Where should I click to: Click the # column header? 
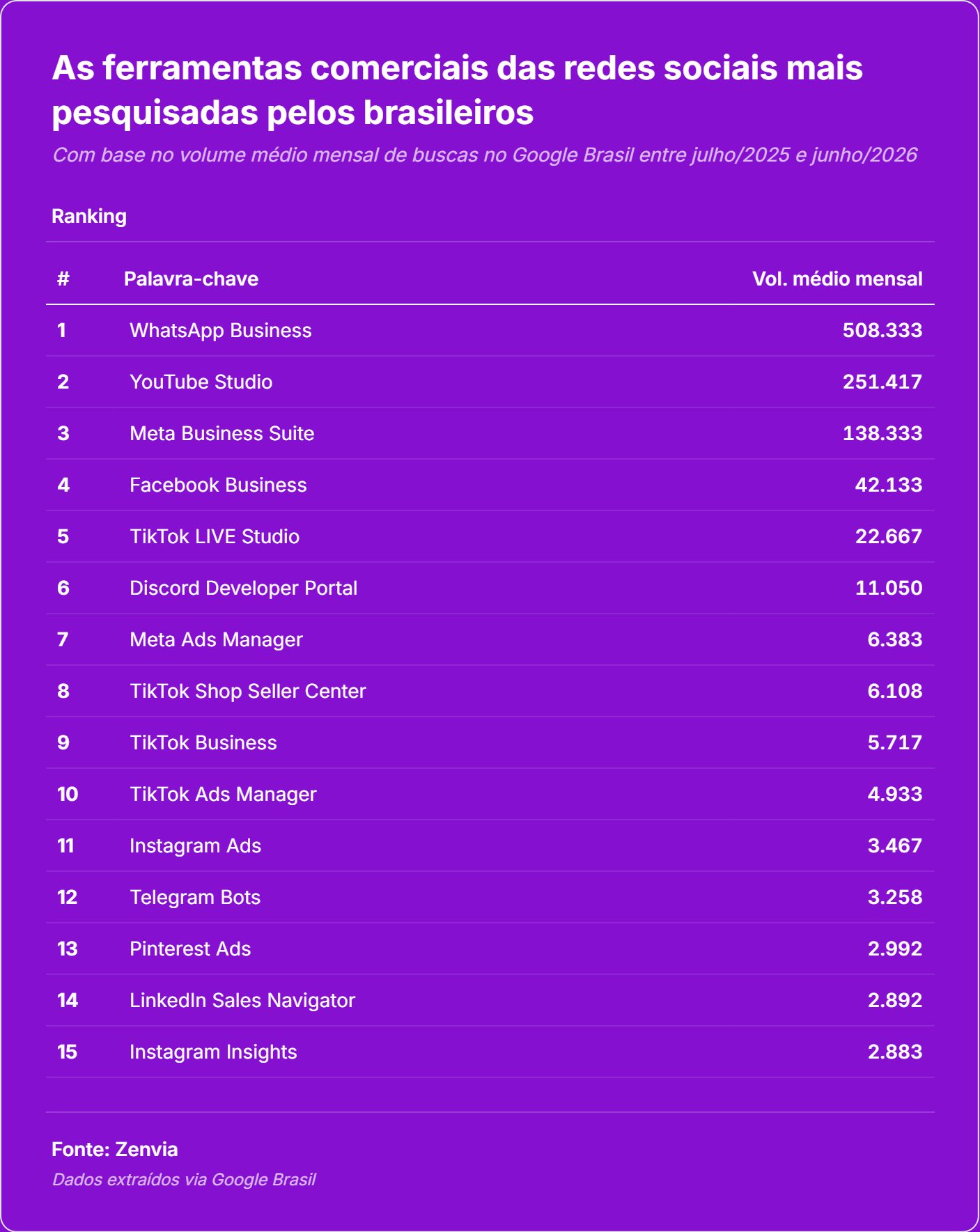point(63,279)
